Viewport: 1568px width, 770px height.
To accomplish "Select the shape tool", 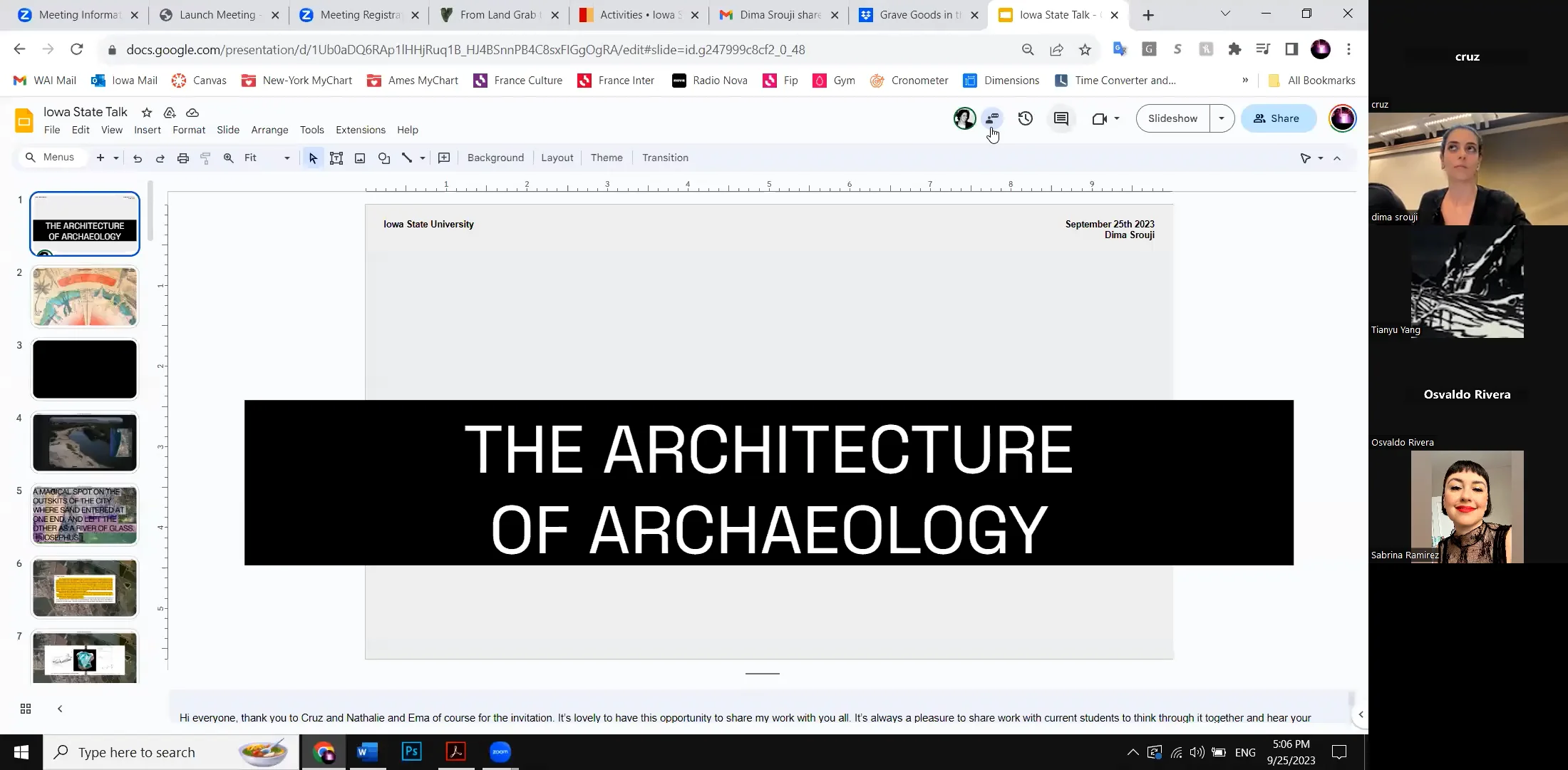I will point(384,158).
